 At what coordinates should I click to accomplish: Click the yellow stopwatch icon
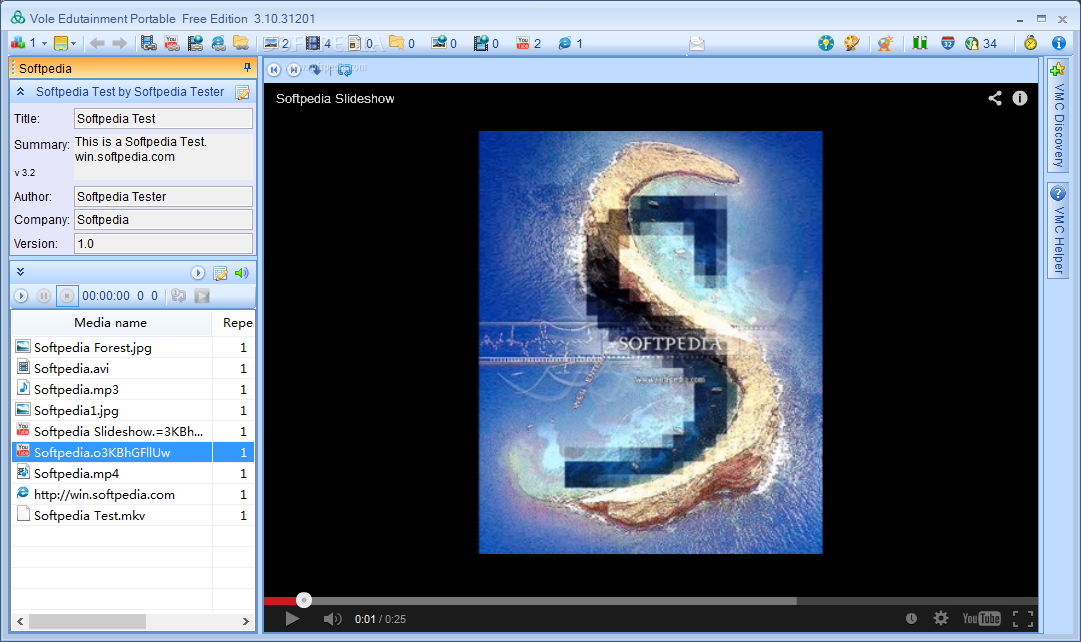click(x=1031, y=43)
